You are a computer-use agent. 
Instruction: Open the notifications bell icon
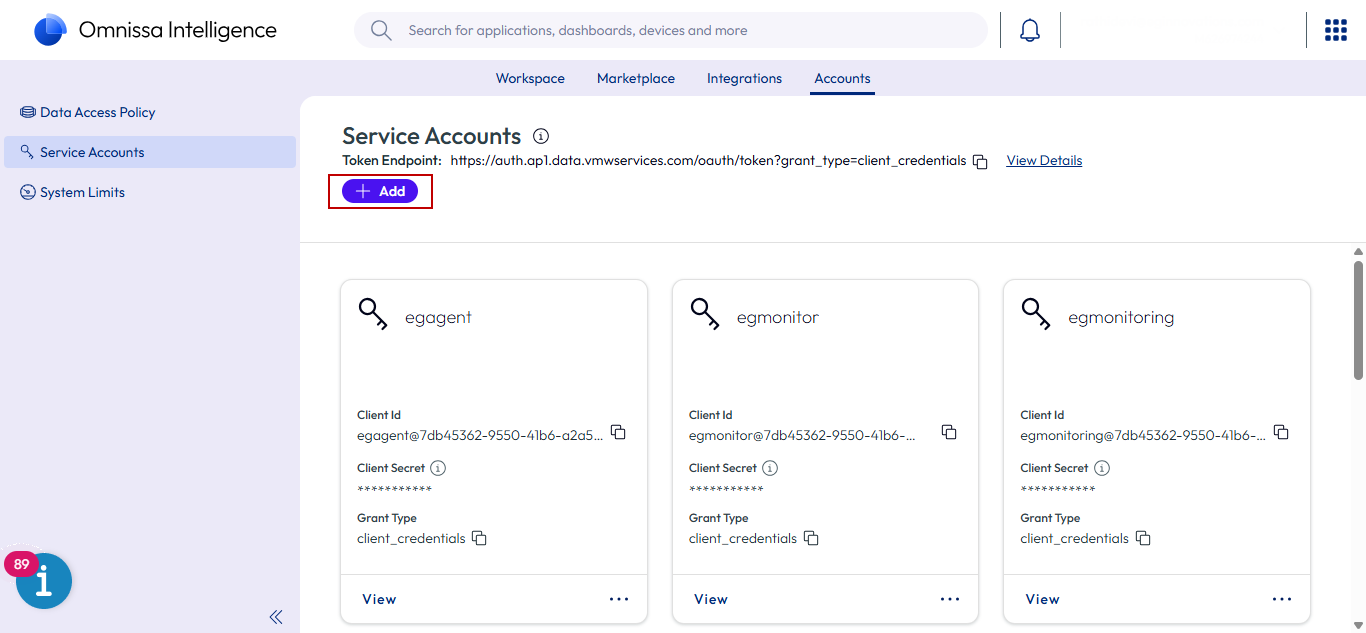pos(1030,30)
